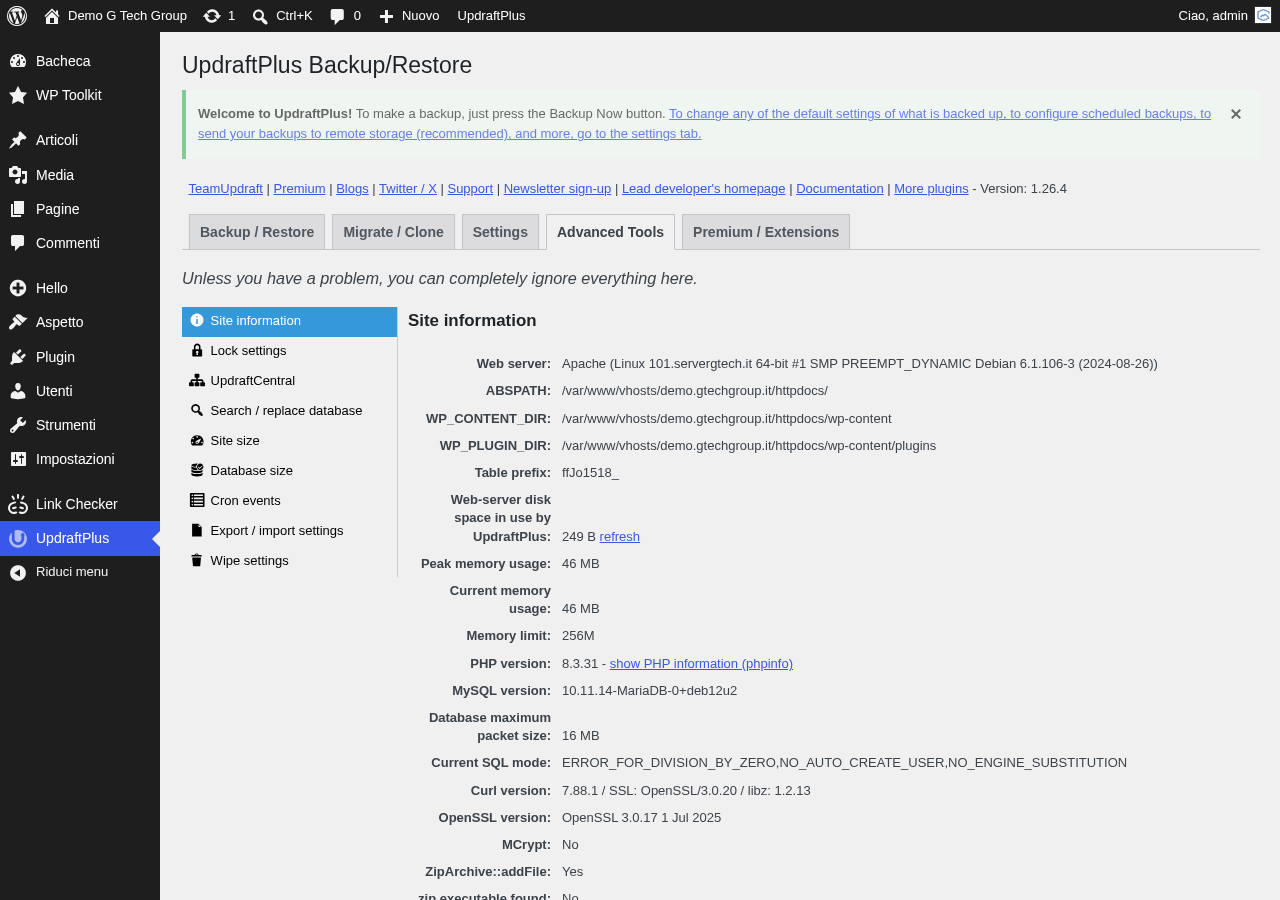Click the Aspetto paintbrush icon
This screenshot has height=900, width=1280.
click(x=18, y=322)
